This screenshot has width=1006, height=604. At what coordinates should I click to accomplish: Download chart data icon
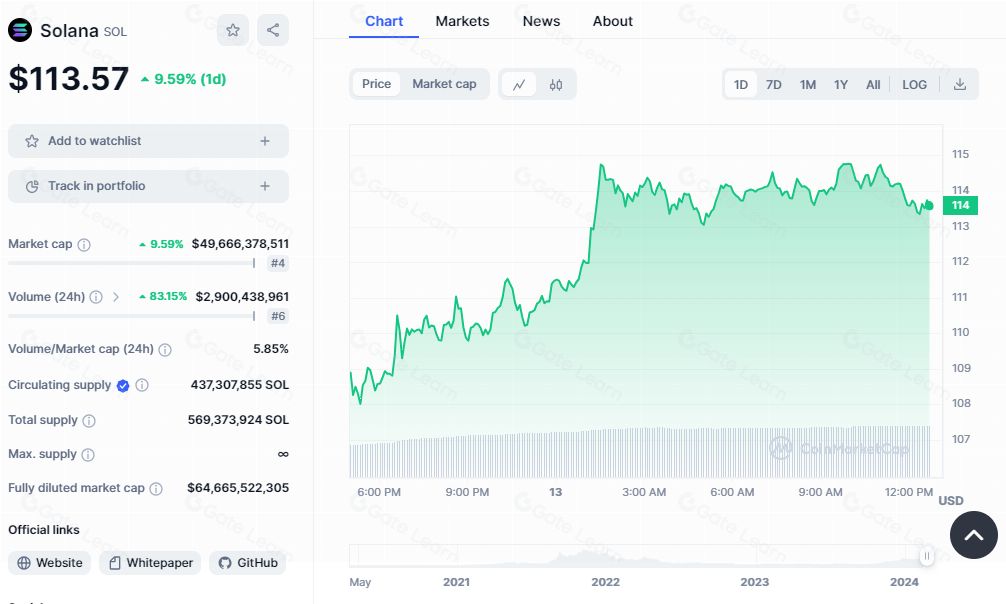point(960,84)
